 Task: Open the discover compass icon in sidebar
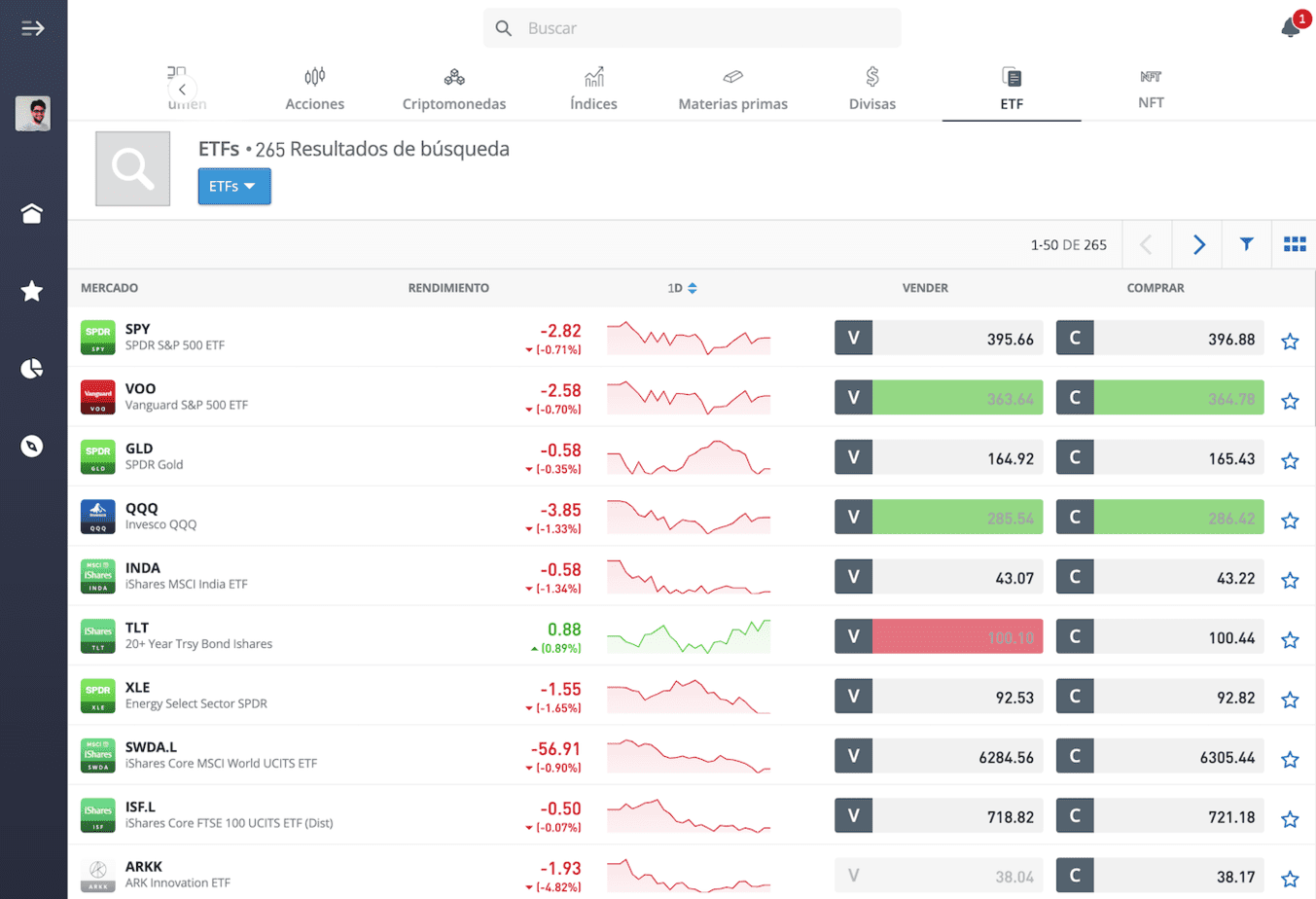tap(32, 446)
